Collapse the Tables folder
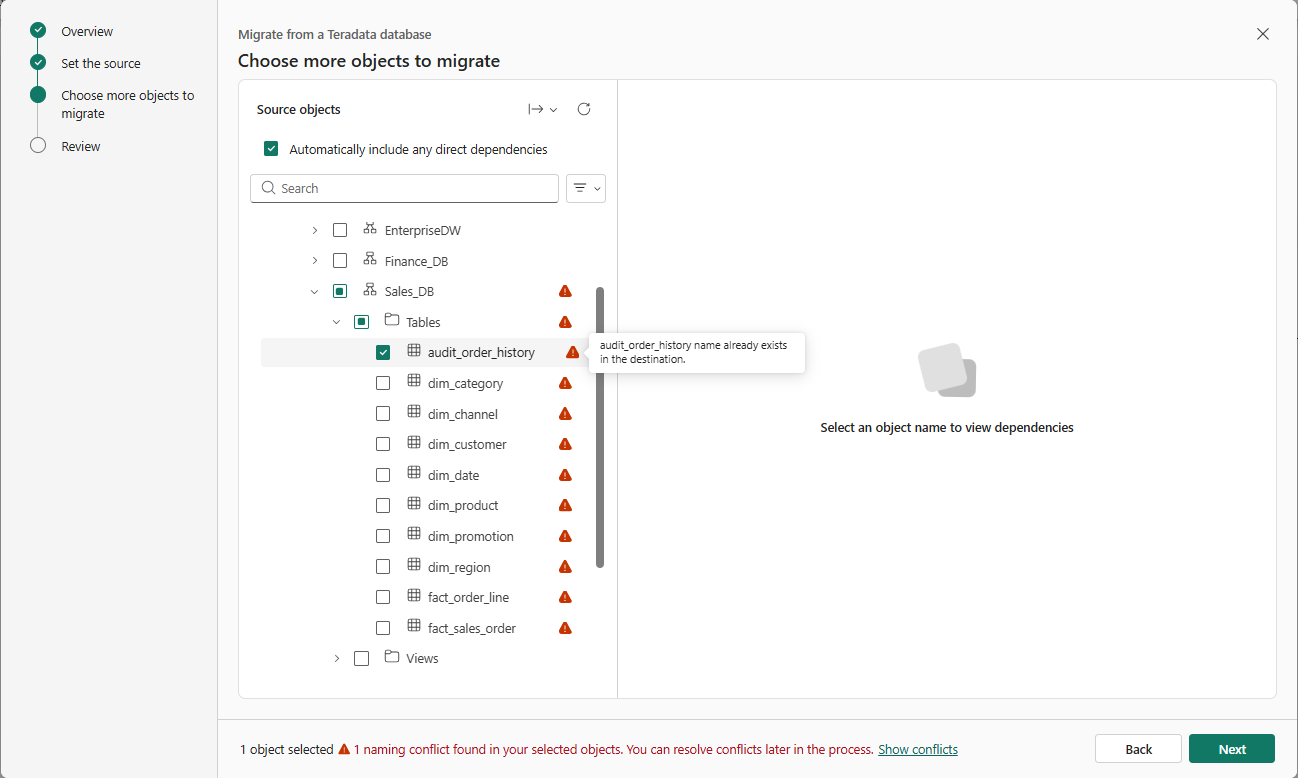 (336, 322)
